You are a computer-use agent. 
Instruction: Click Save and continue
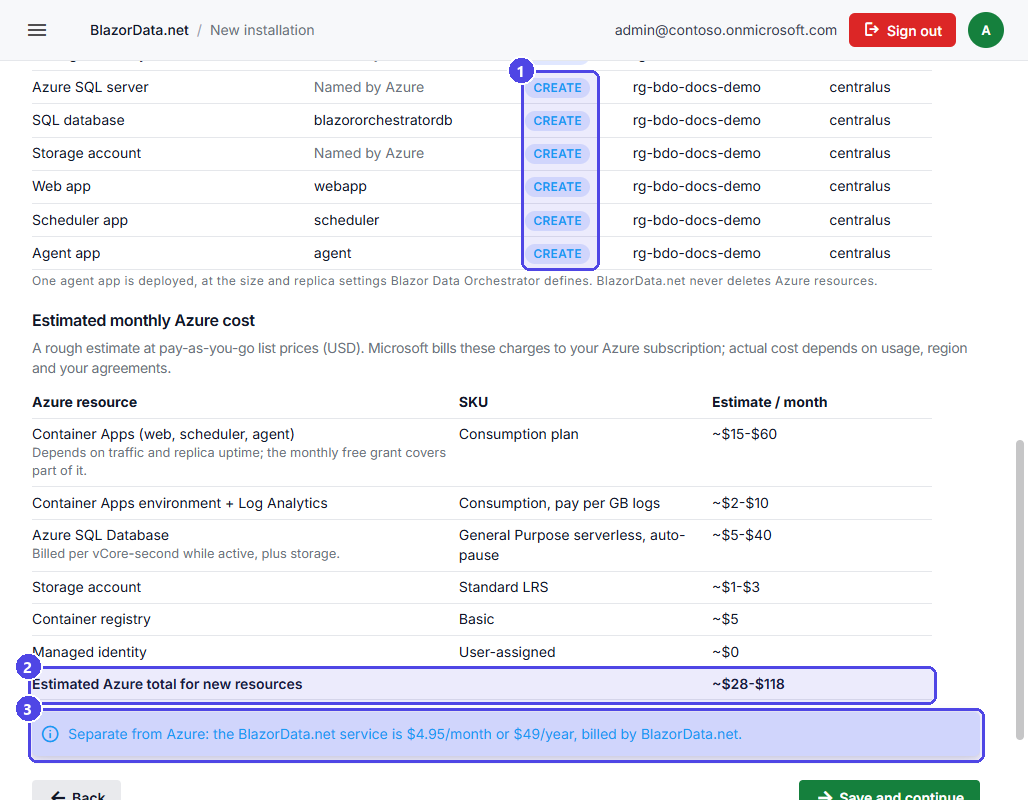point(889,790)
